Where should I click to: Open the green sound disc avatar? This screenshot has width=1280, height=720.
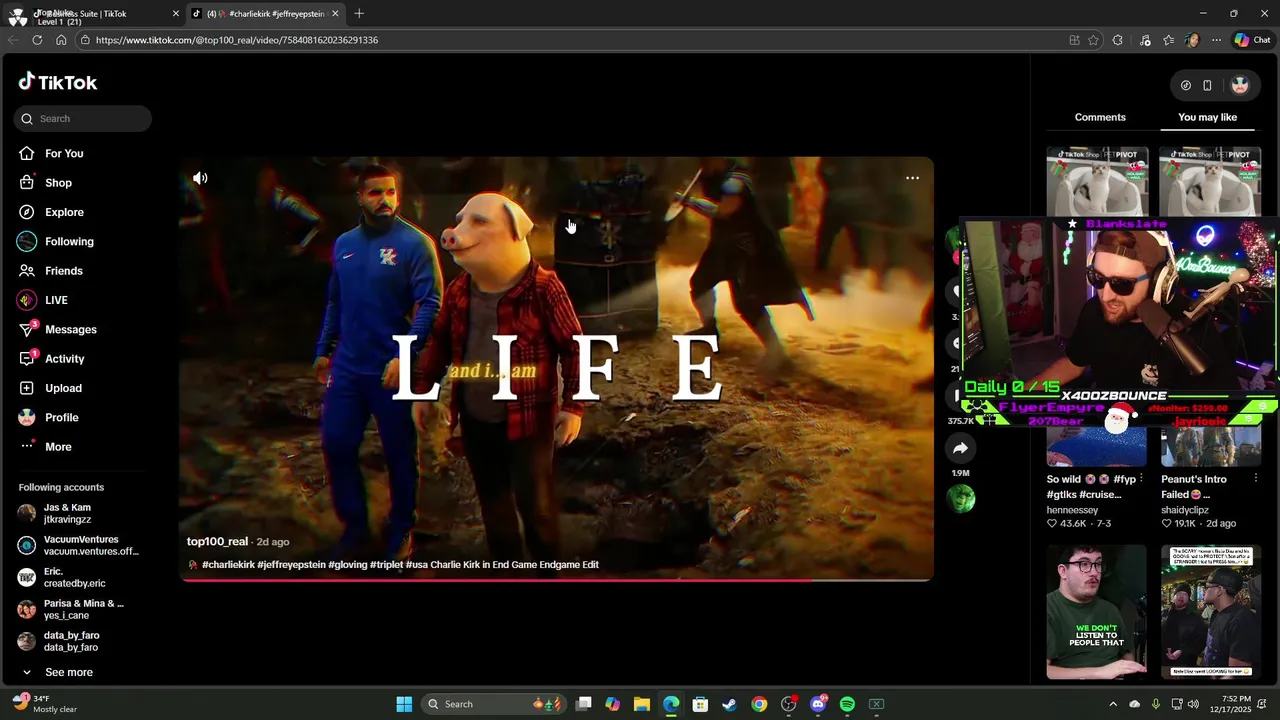tap(961, 498)
